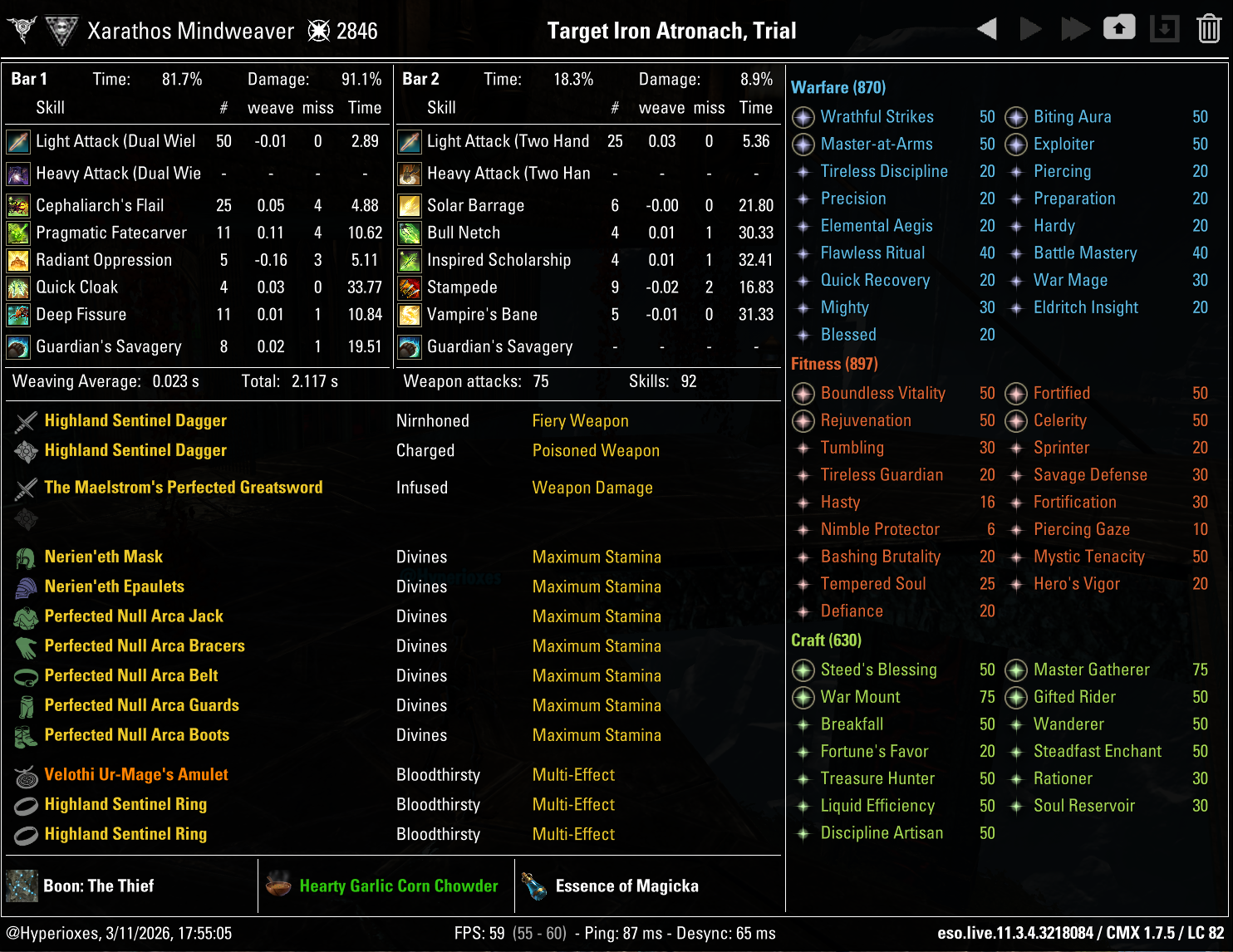1233x952 pixels.
Task: Click the Hearty Garlic Corn Chowder food icon
Action: click(279, 886)
